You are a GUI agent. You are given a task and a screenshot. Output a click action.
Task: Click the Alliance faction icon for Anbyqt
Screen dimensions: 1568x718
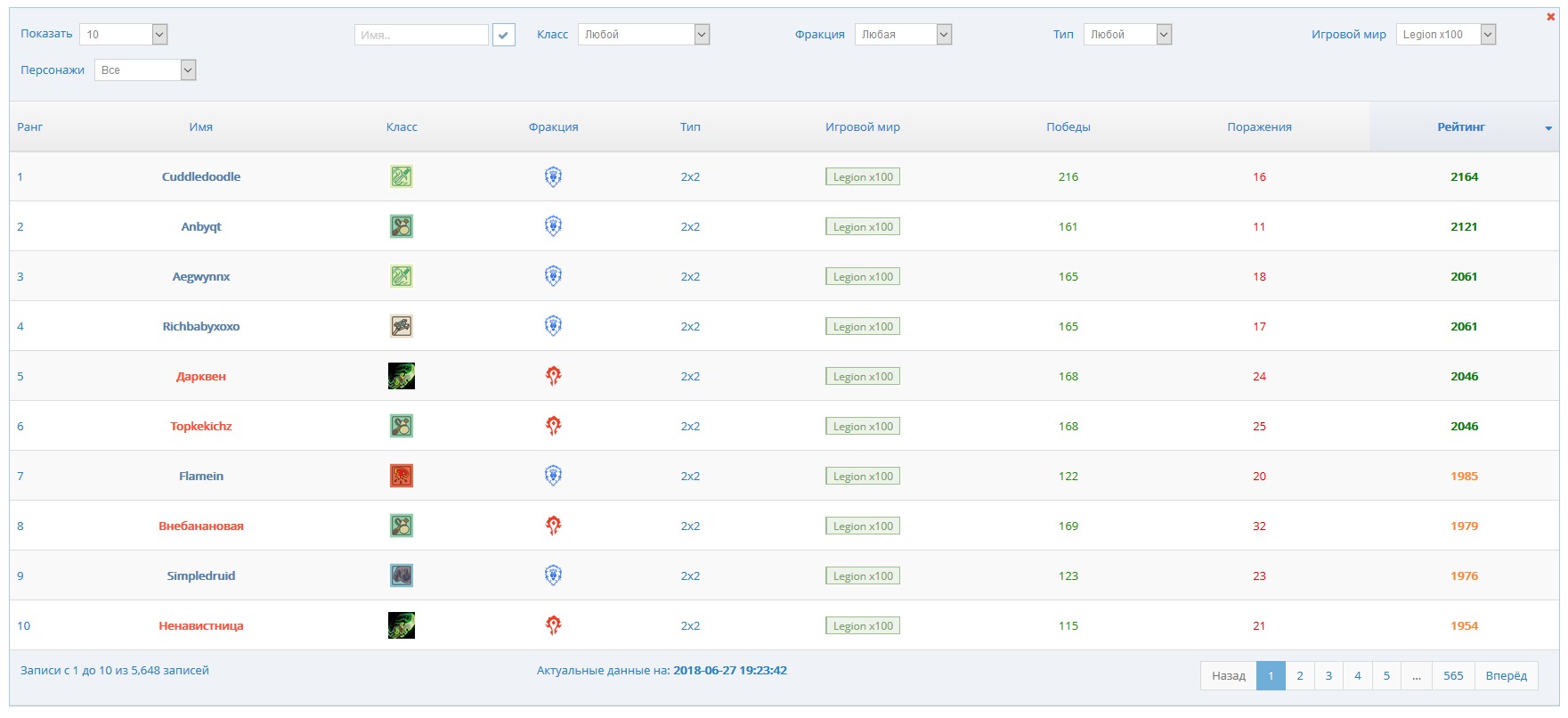(x=553, y=226)
